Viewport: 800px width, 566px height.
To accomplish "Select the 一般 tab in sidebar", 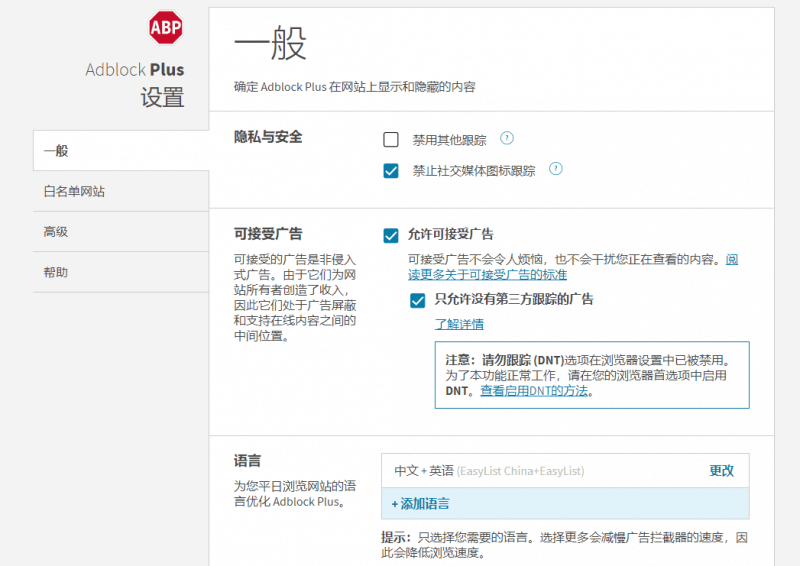I will point(121,151).
